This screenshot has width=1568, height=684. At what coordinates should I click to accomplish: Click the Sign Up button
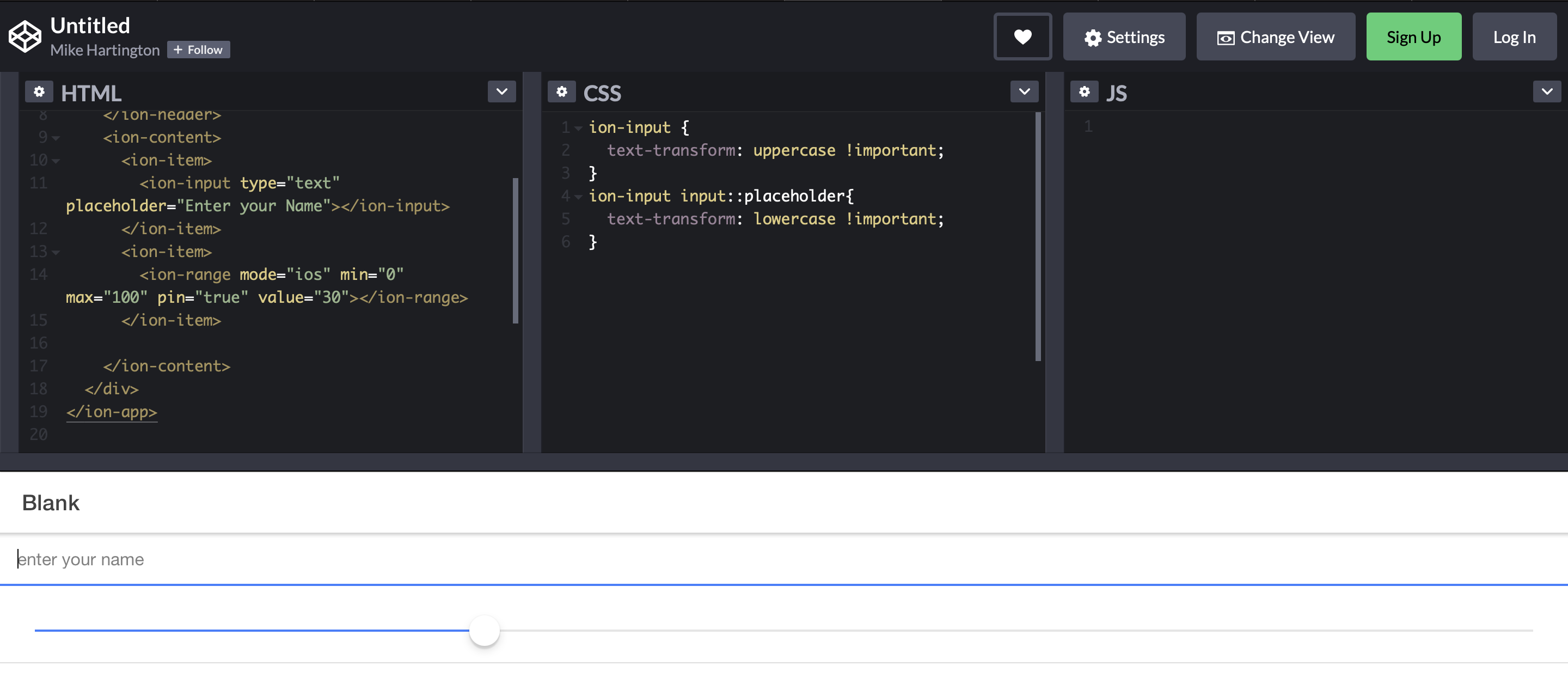[1413, 36]
